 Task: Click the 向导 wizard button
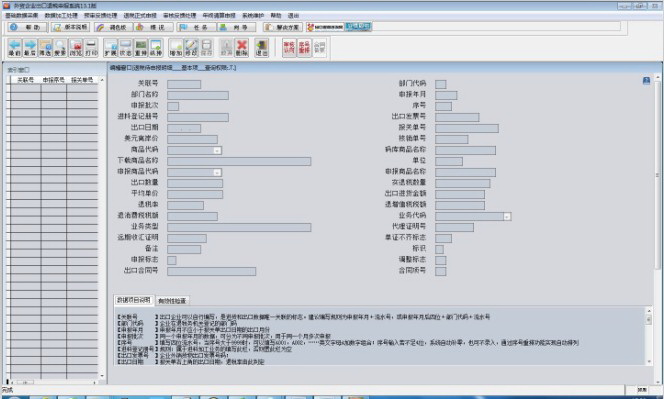(x=237, y=27)
